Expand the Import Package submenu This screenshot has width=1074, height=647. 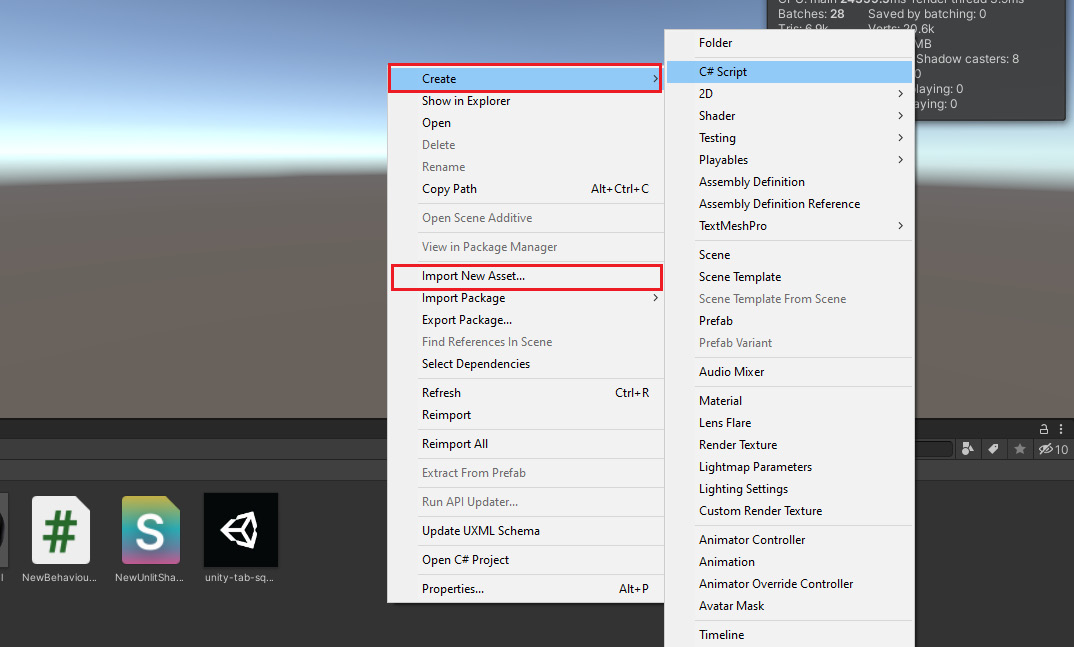(525, 298)
